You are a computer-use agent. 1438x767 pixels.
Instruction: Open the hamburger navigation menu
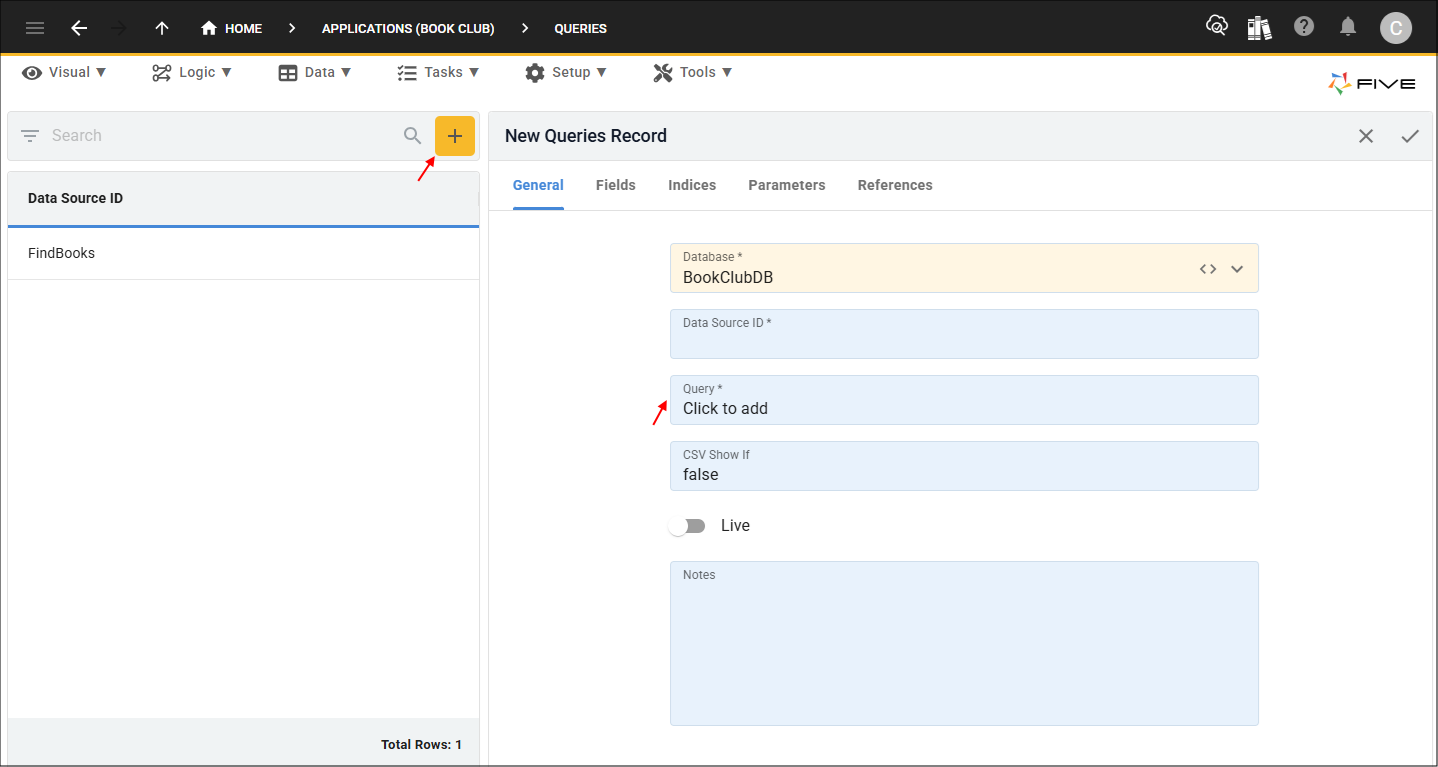pyautogui.click(x=35, y=28)
